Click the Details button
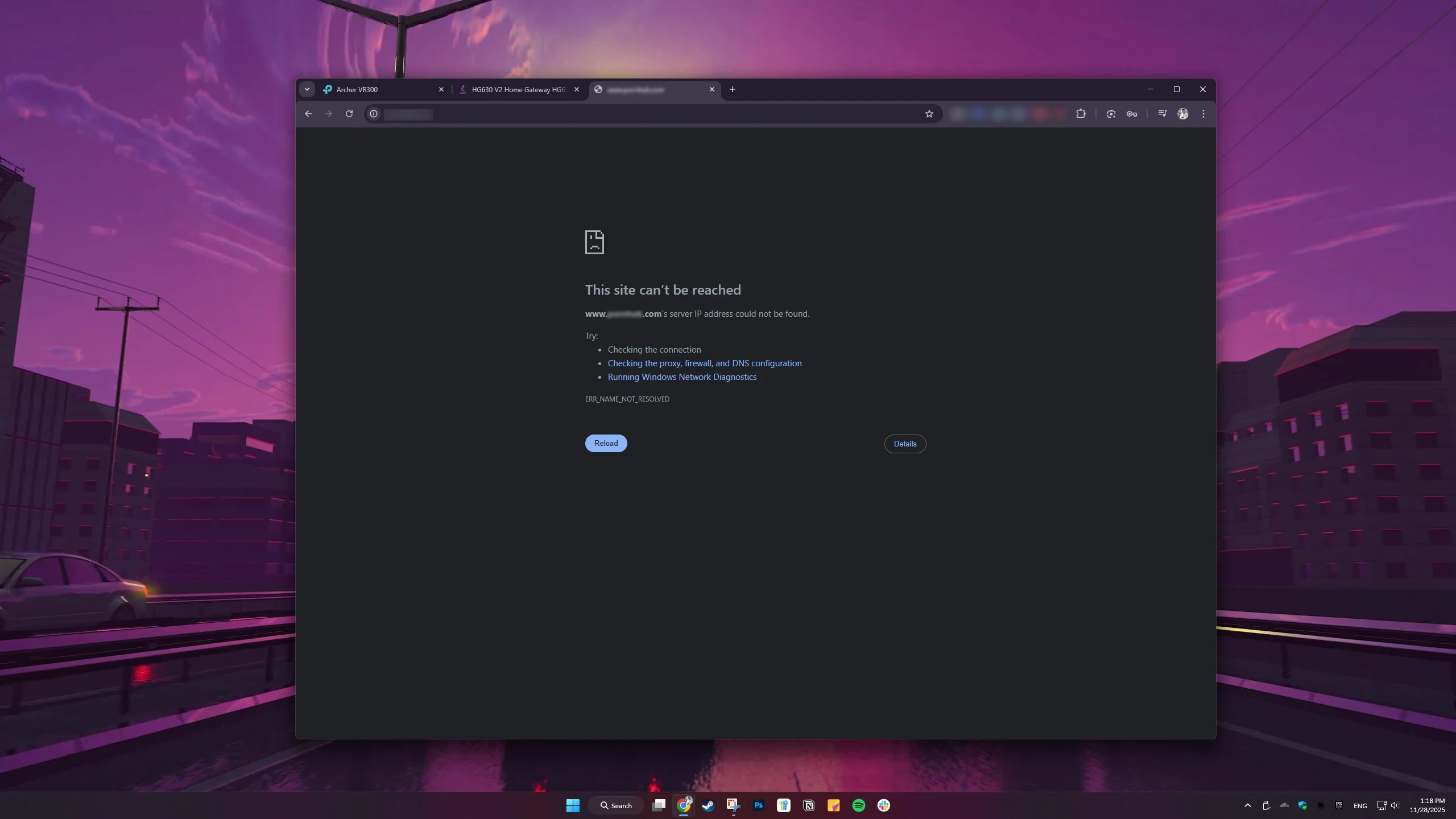 coord(905,444)
